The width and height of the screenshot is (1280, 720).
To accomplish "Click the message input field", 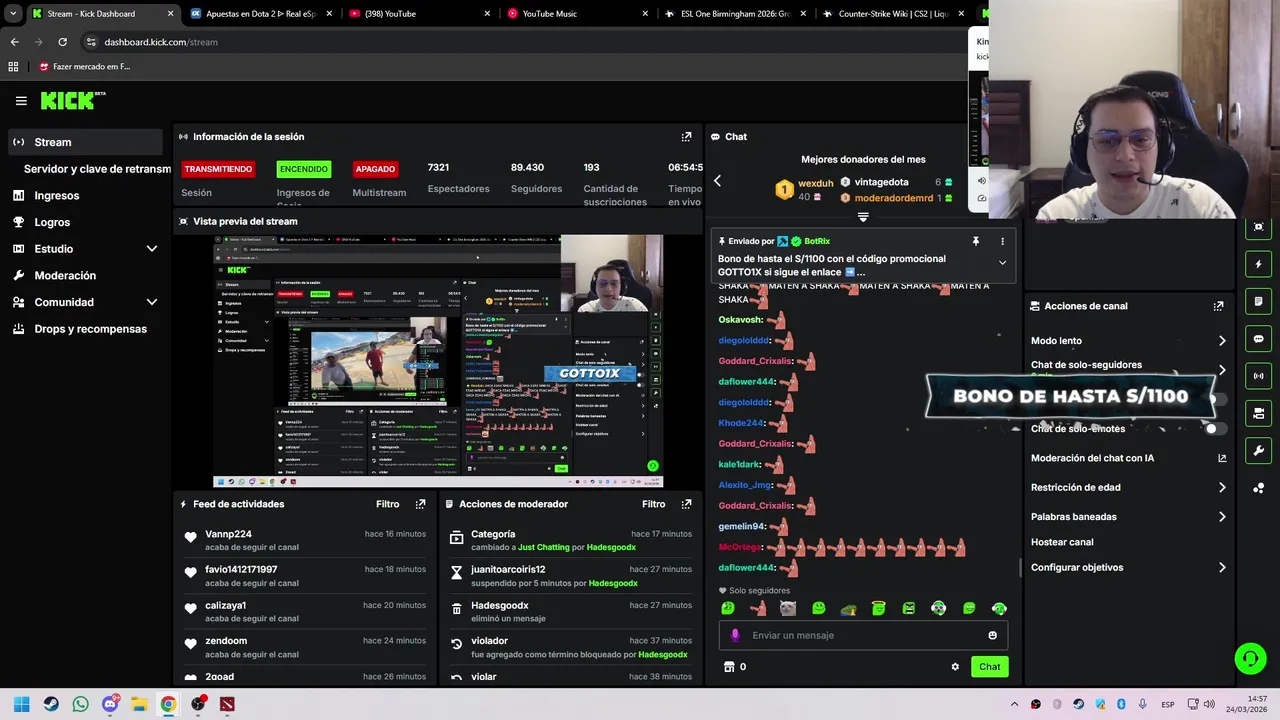I will click(862, 635).
